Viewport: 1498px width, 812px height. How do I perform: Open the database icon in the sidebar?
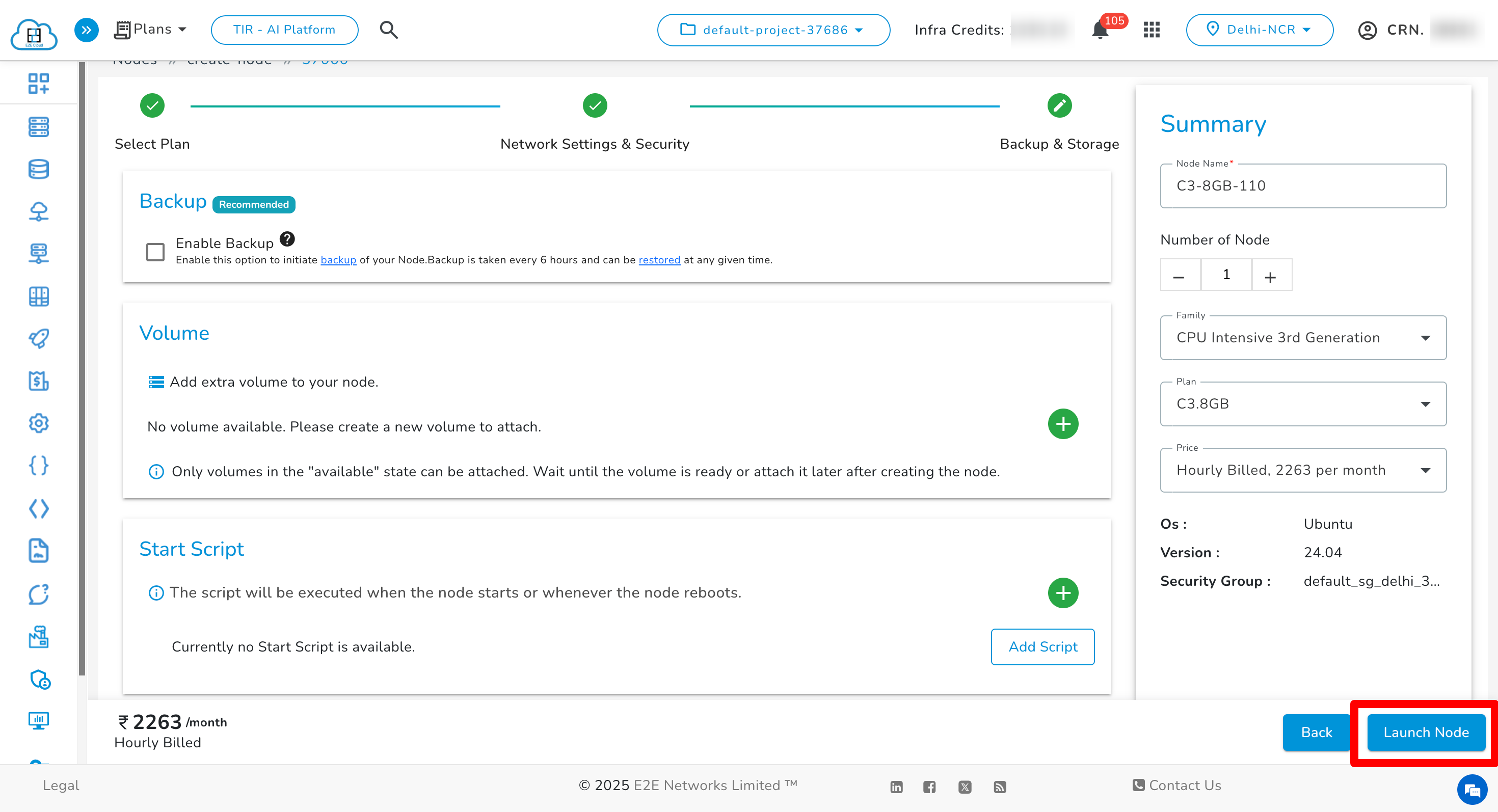tap(38, 169)
